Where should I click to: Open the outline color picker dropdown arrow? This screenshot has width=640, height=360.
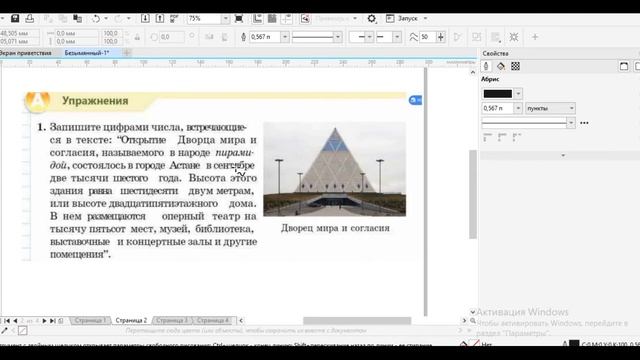pos(518,94)
